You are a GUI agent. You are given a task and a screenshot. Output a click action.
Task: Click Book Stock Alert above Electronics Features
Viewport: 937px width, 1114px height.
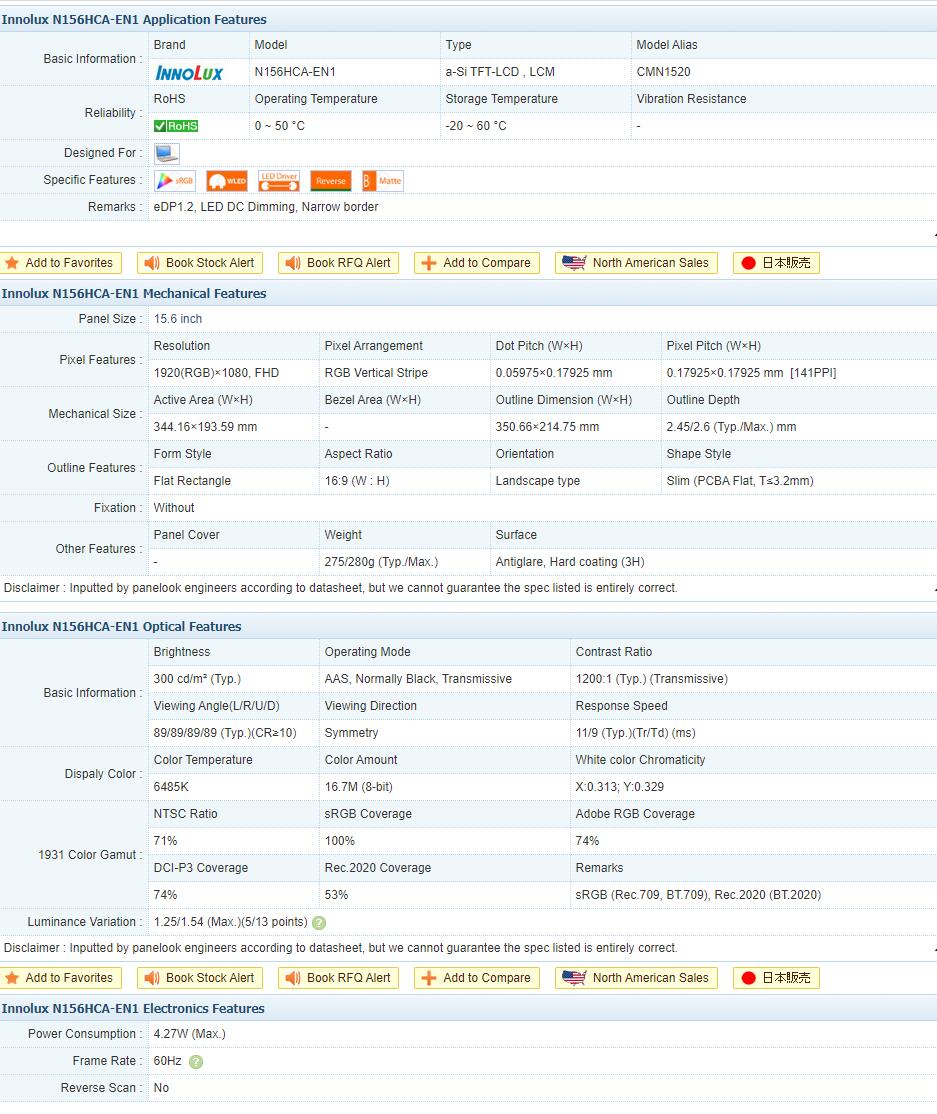[x=200, y=978]
